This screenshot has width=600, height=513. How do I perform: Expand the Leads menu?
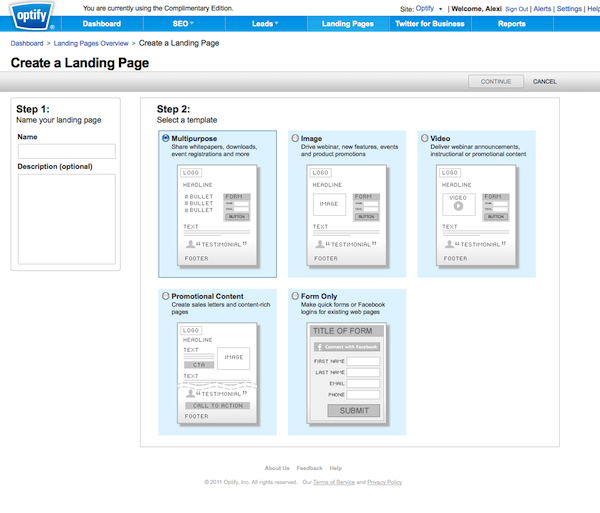point(265,24)
